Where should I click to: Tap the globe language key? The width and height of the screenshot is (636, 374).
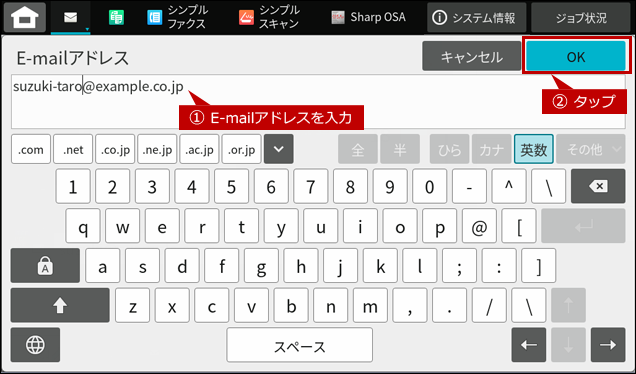pos(35,345)
